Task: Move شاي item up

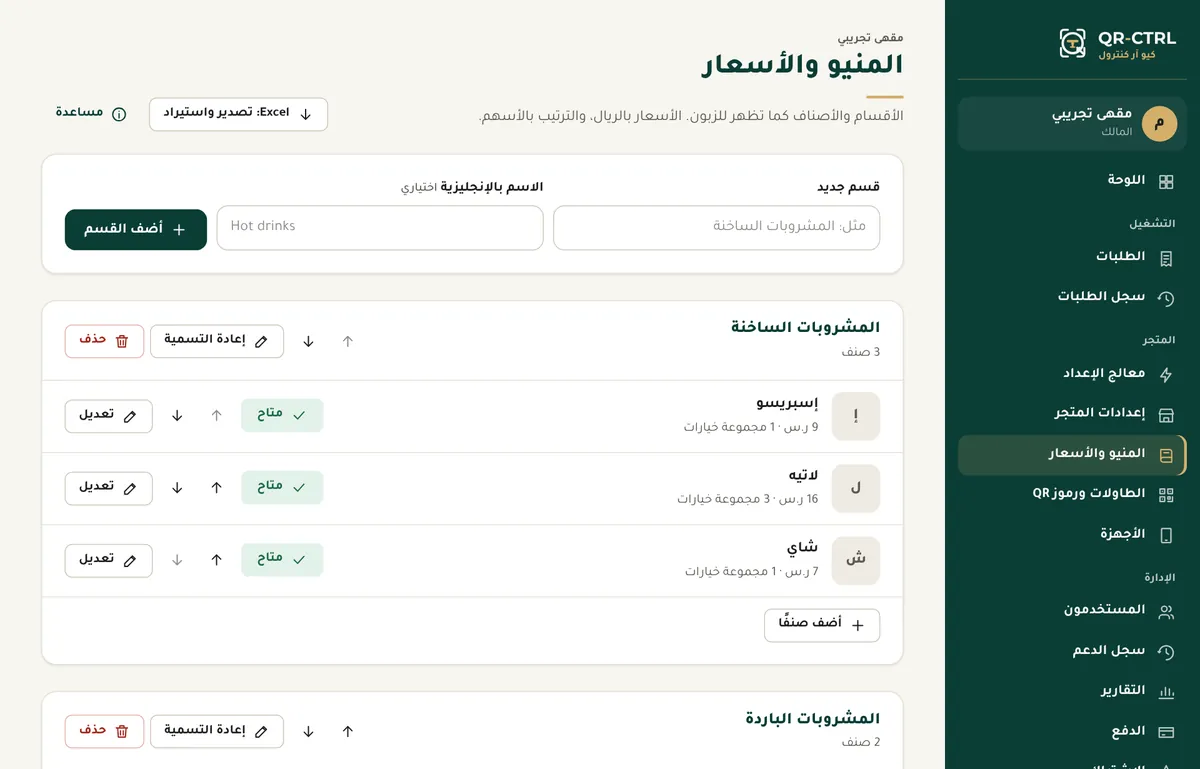Action: pos(216,559)
